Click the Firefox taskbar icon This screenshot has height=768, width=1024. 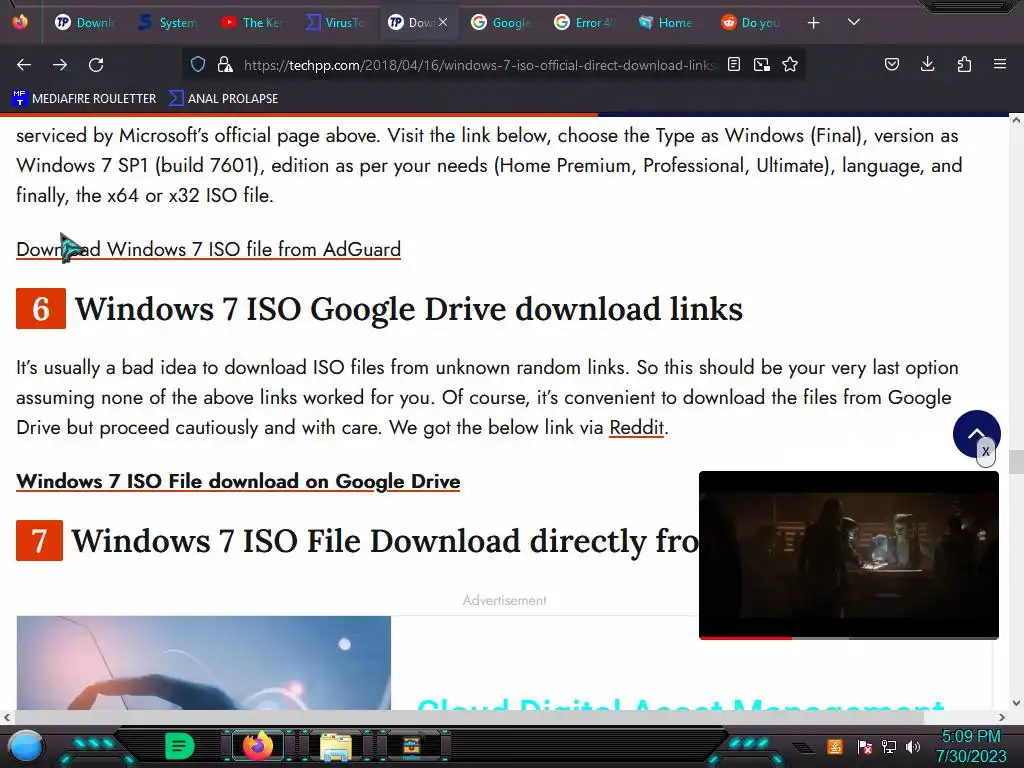click(x=257, y=746)
